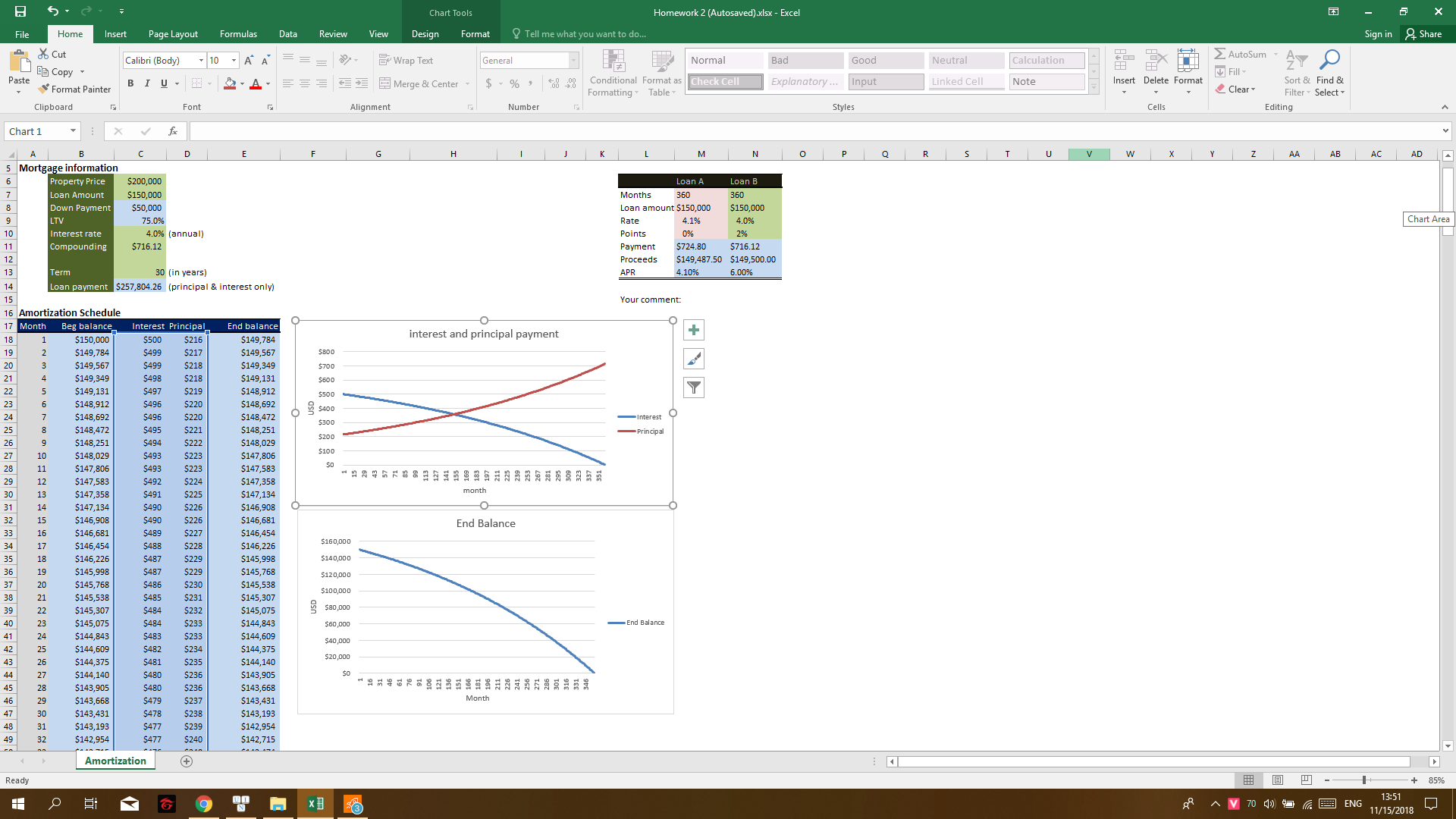The height and width of the screenshot is (819, 1456).
Task: Open Conditional Formatting options
Action: coord(613,74)
